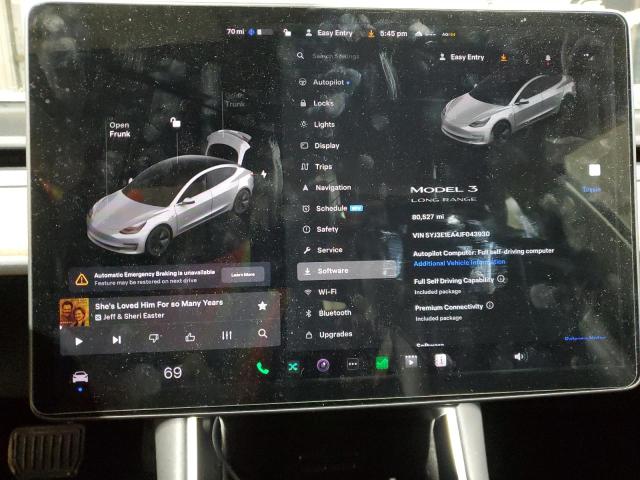Open the Theater video app
Viewport: 640px width, 480px height.
point(411,361)
